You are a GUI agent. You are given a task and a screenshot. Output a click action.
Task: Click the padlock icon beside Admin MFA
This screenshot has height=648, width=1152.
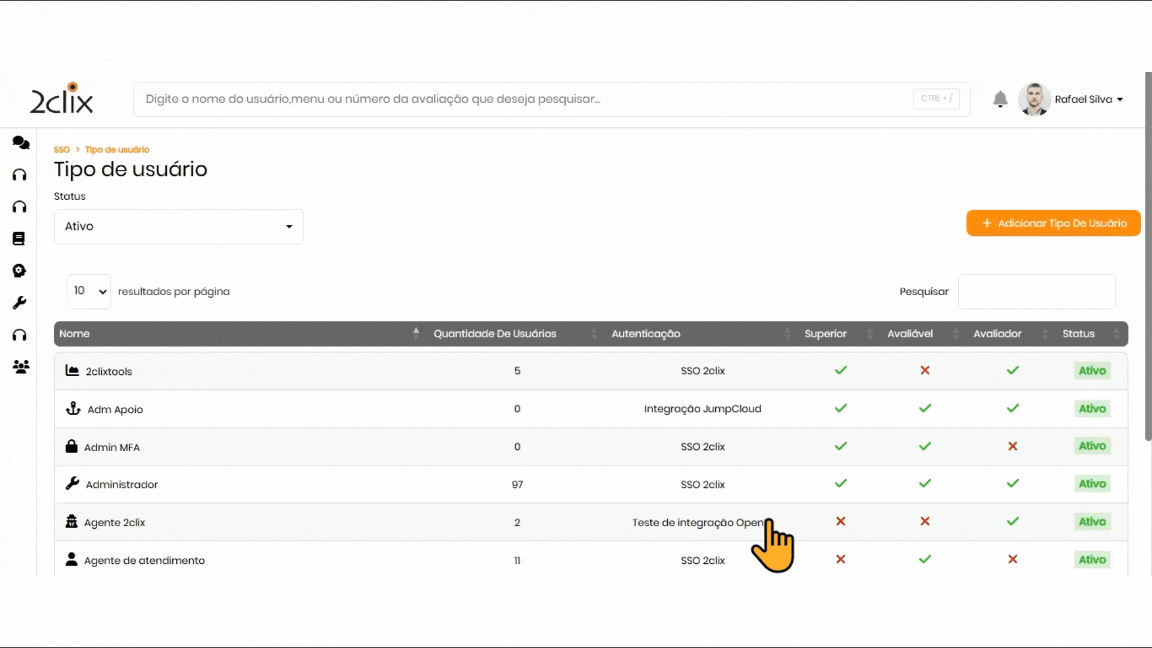[x=71, y=447]
